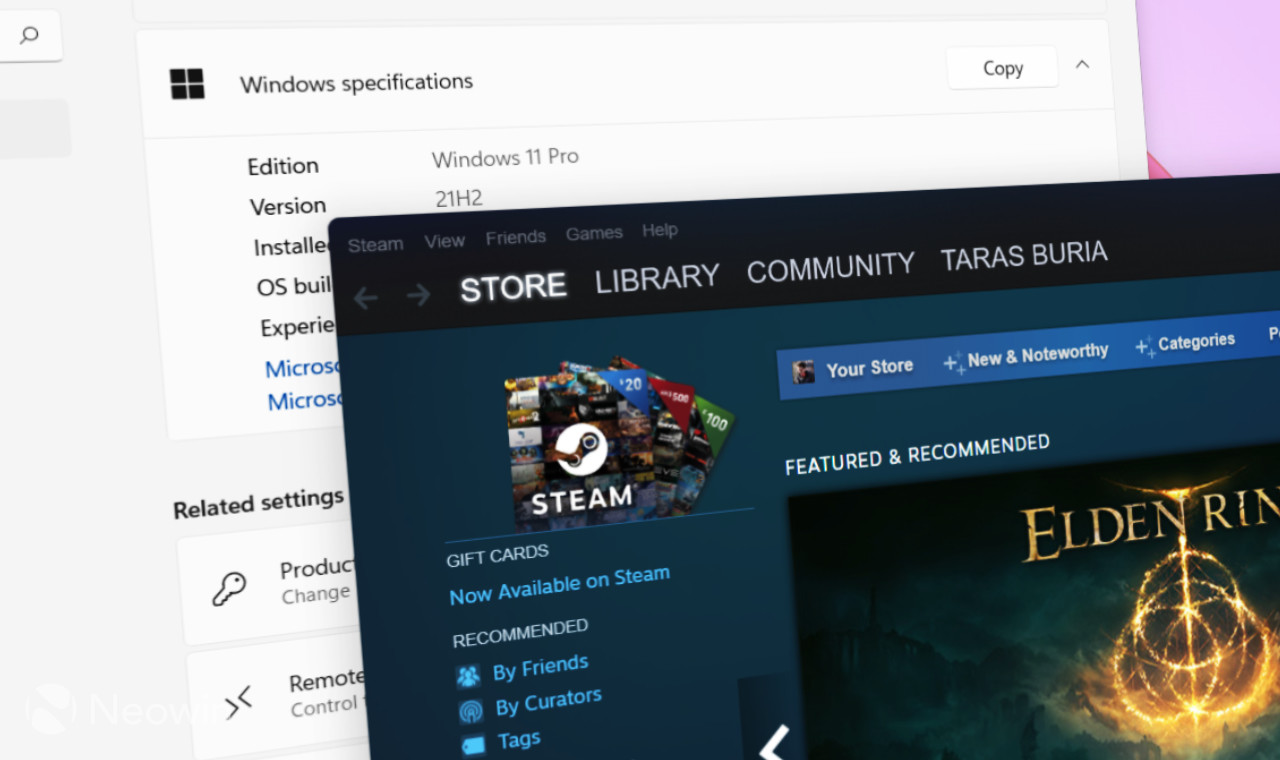The image size is (1280, 760).
Task: Open the New & Noteworthy dropdown
Action: tap(1026, 355)
